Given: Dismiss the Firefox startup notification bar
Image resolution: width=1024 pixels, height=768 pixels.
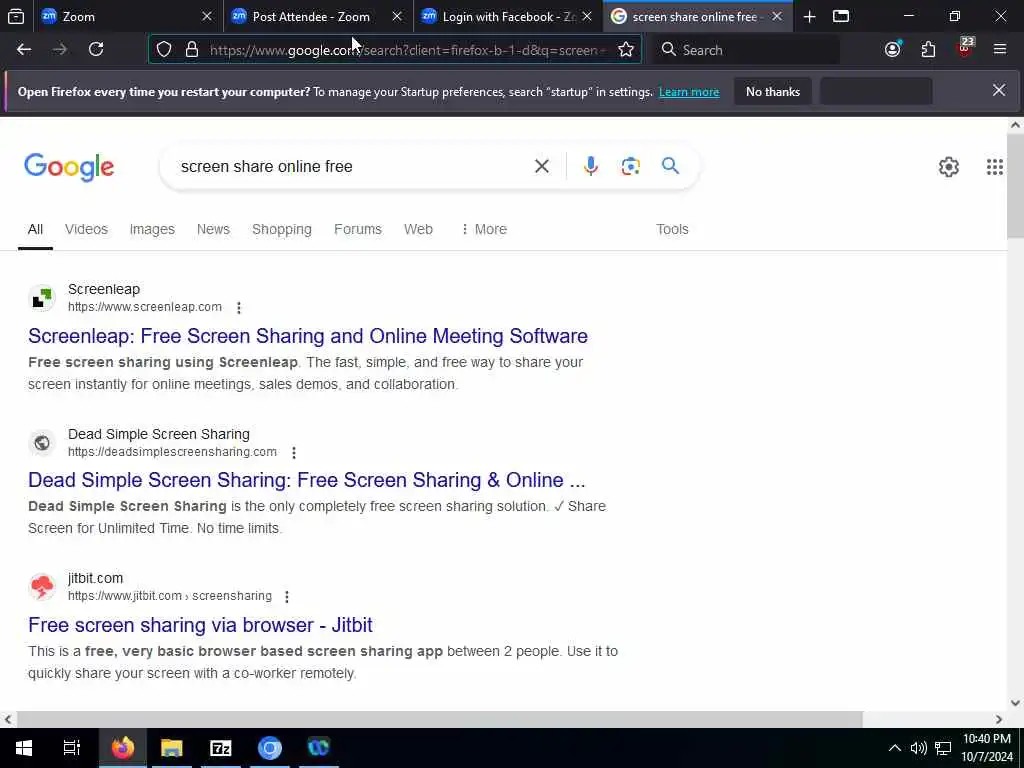Looking at the screenshot, I should pos(999,90).
